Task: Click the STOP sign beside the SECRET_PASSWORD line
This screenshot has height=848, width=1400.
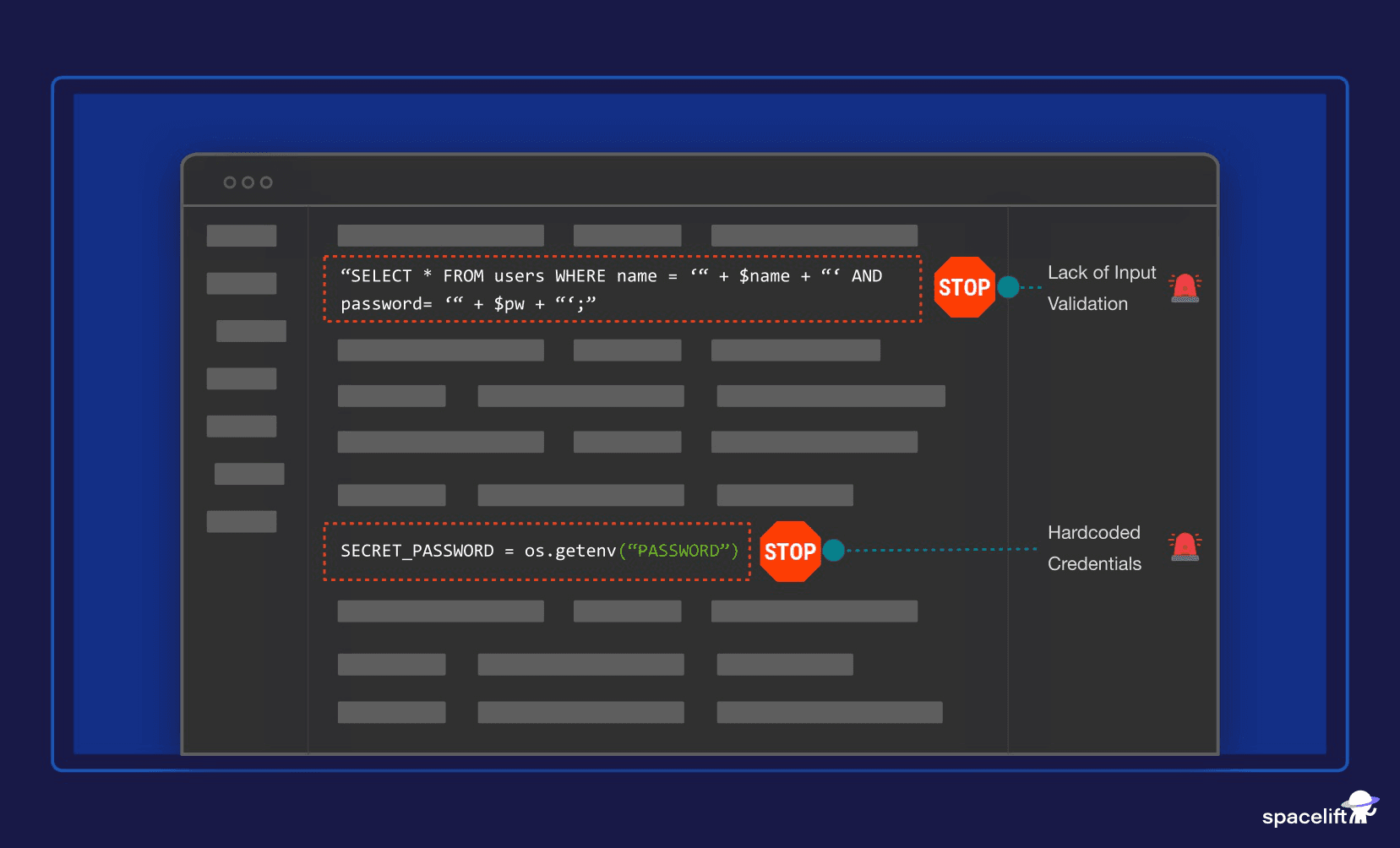Action: [x=790, y=552]
